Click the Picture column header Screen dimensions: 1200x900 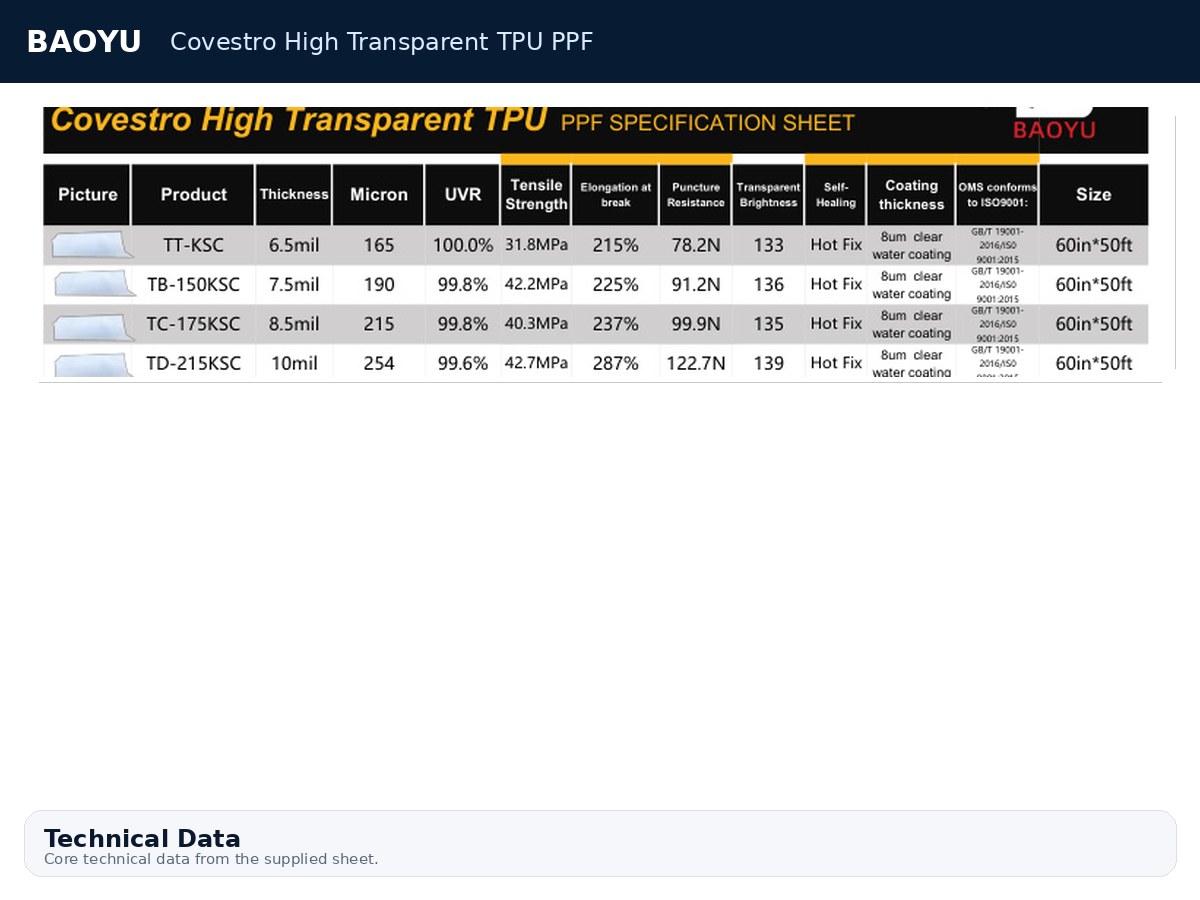87,194
